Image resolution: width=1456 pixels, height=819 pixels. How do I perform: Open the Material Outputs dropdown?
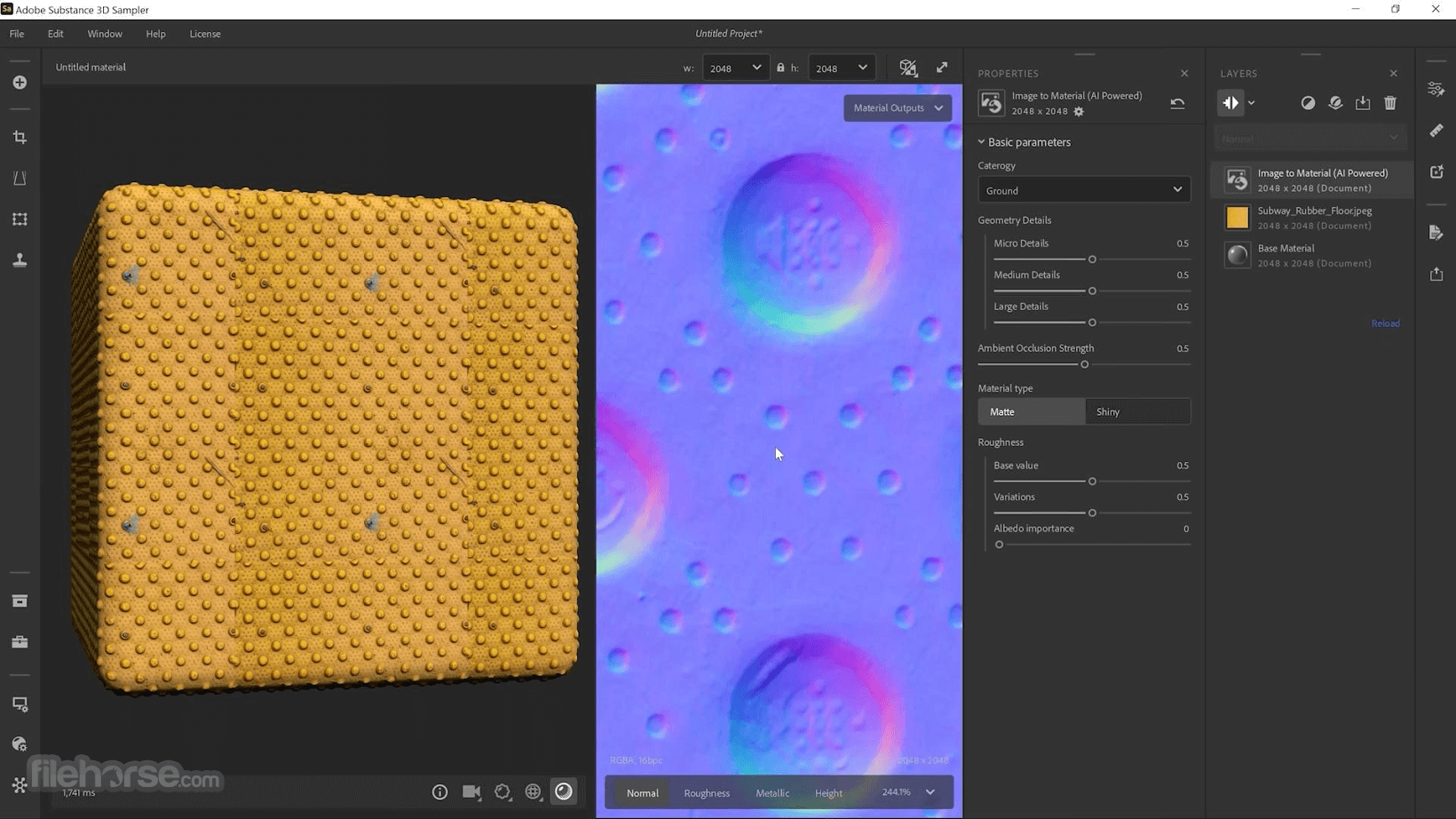click(x=898, y=108)
